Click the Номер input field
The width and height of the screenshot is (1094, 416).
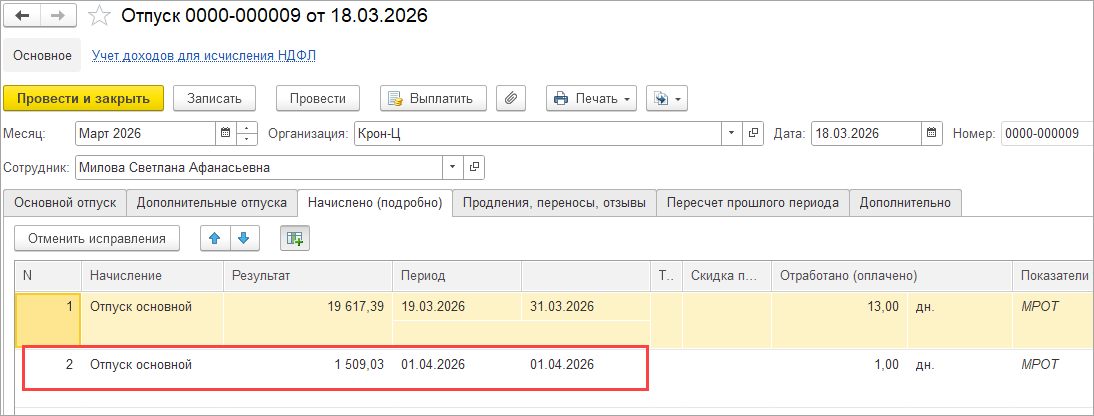1045,133
